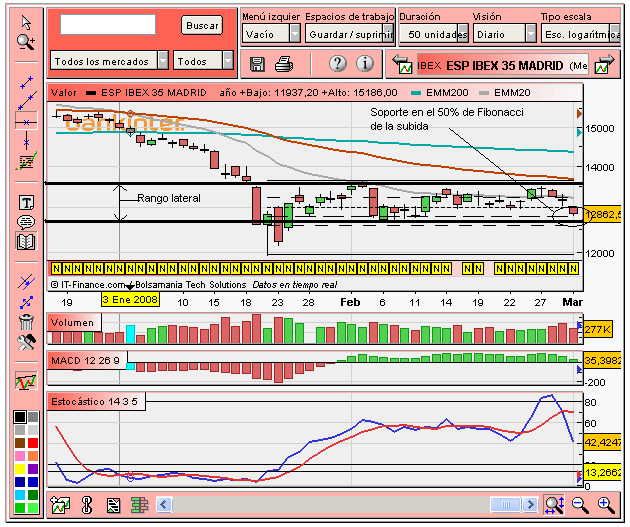Viewport: 630px width, 527px height.
Task: Toggle the horizontal line drawing tool
Action: 26,122
